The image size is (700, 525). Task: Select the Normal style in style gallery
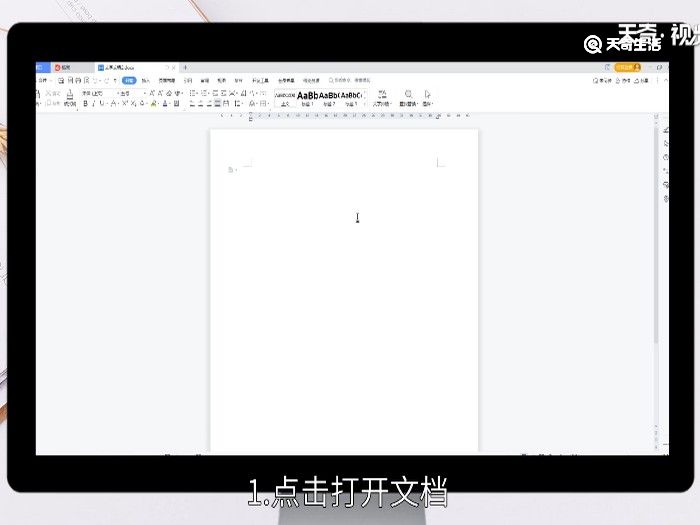coord(285,99)
